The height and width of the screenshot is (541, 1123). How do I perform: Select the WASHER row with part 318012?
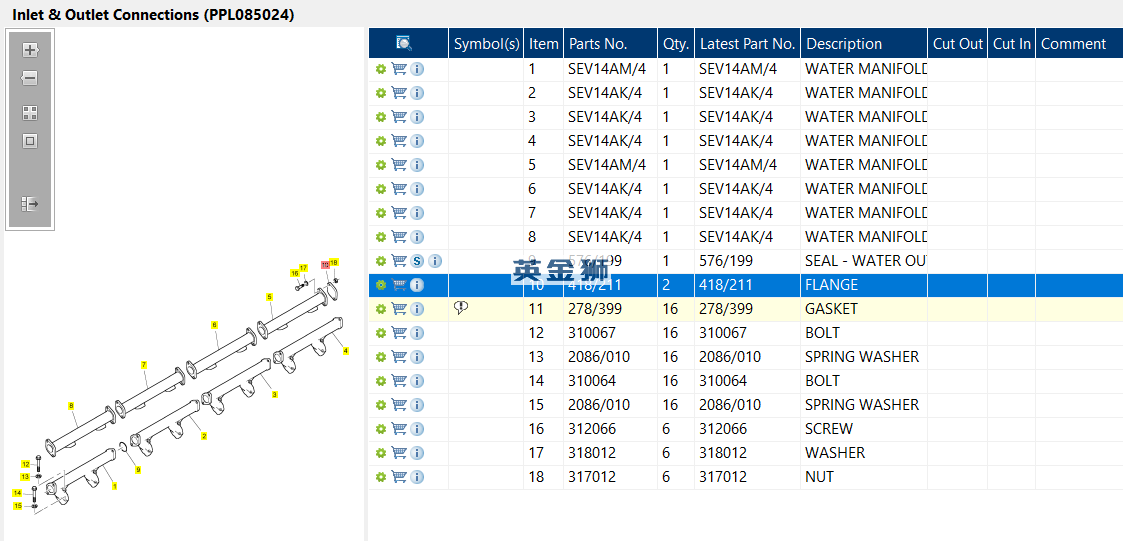tap(834, 453)
